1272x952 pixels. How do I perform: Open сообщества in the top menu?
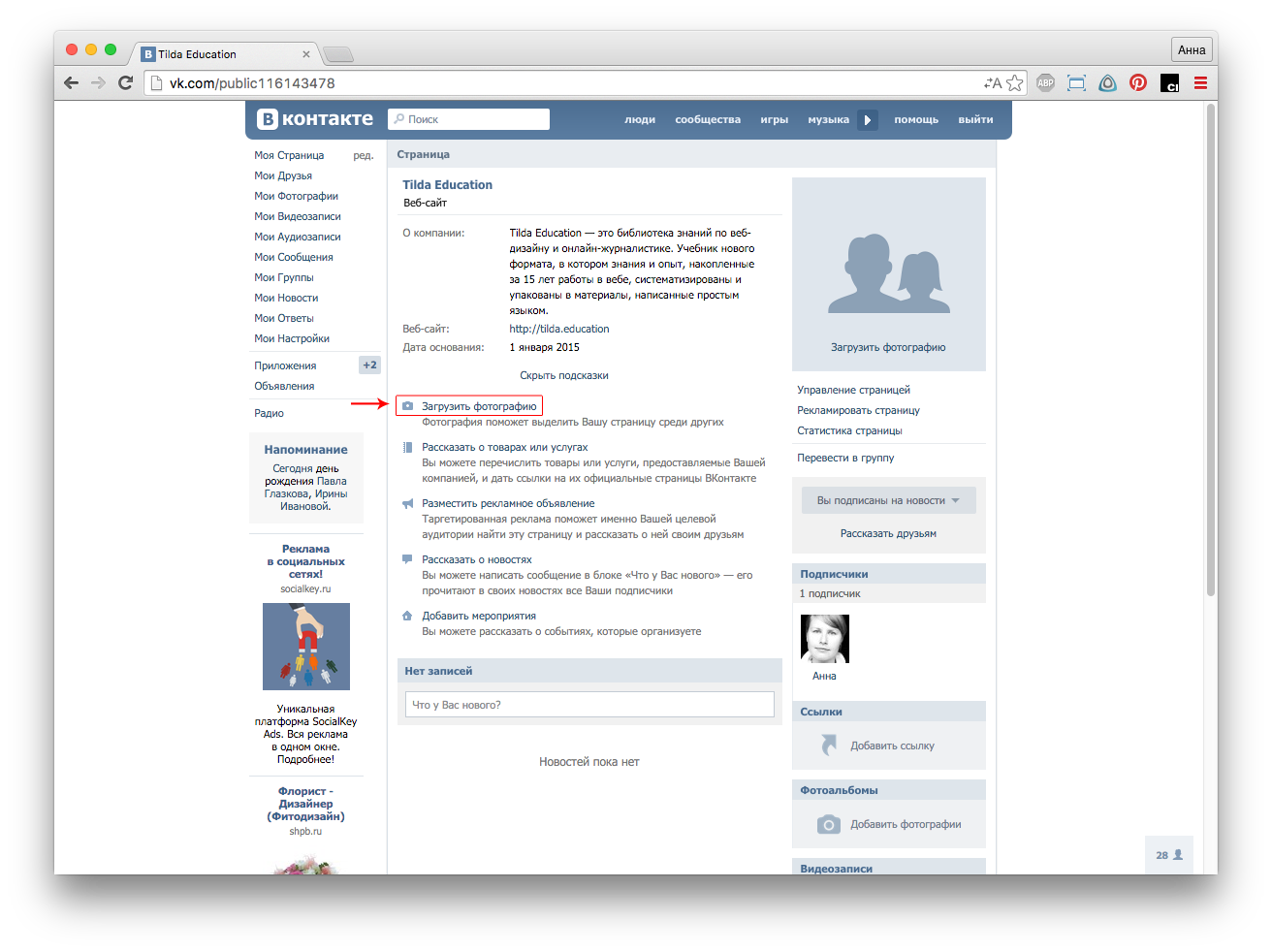(707, 120)
